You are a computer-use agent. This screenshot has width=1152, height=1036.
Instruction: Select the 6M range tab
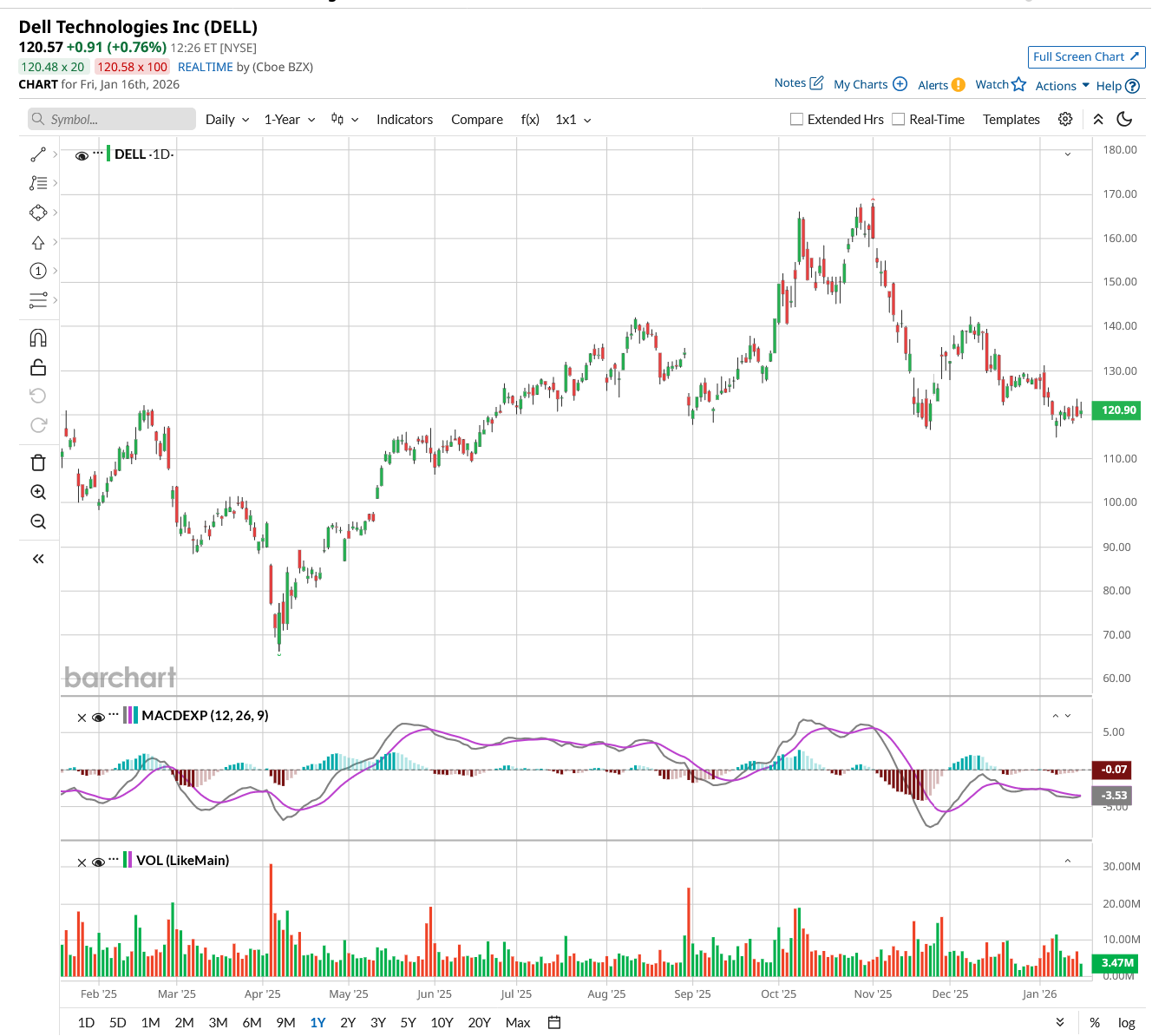(252, 1023)
